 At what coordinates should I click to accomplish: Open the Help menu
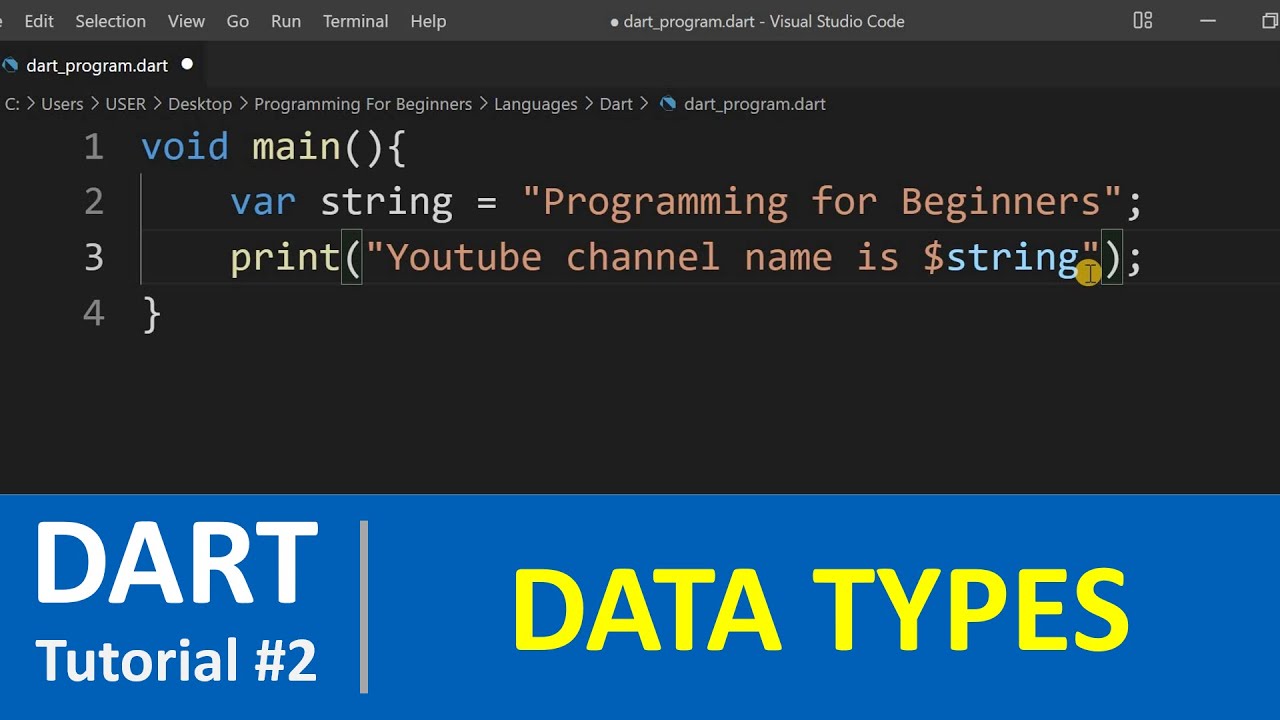tap(428, 21)
